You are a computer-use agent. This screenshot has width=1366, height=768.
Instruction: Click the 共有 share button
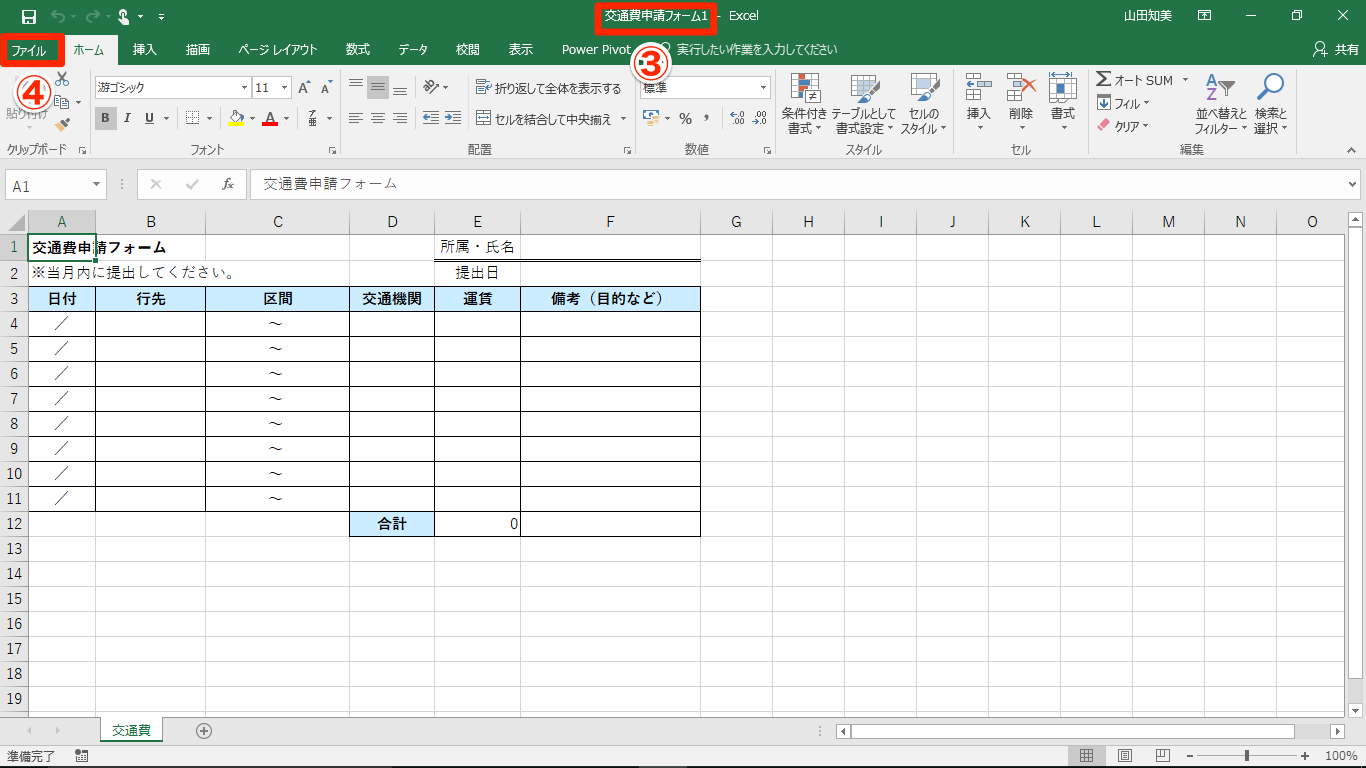click(1336, 49)
